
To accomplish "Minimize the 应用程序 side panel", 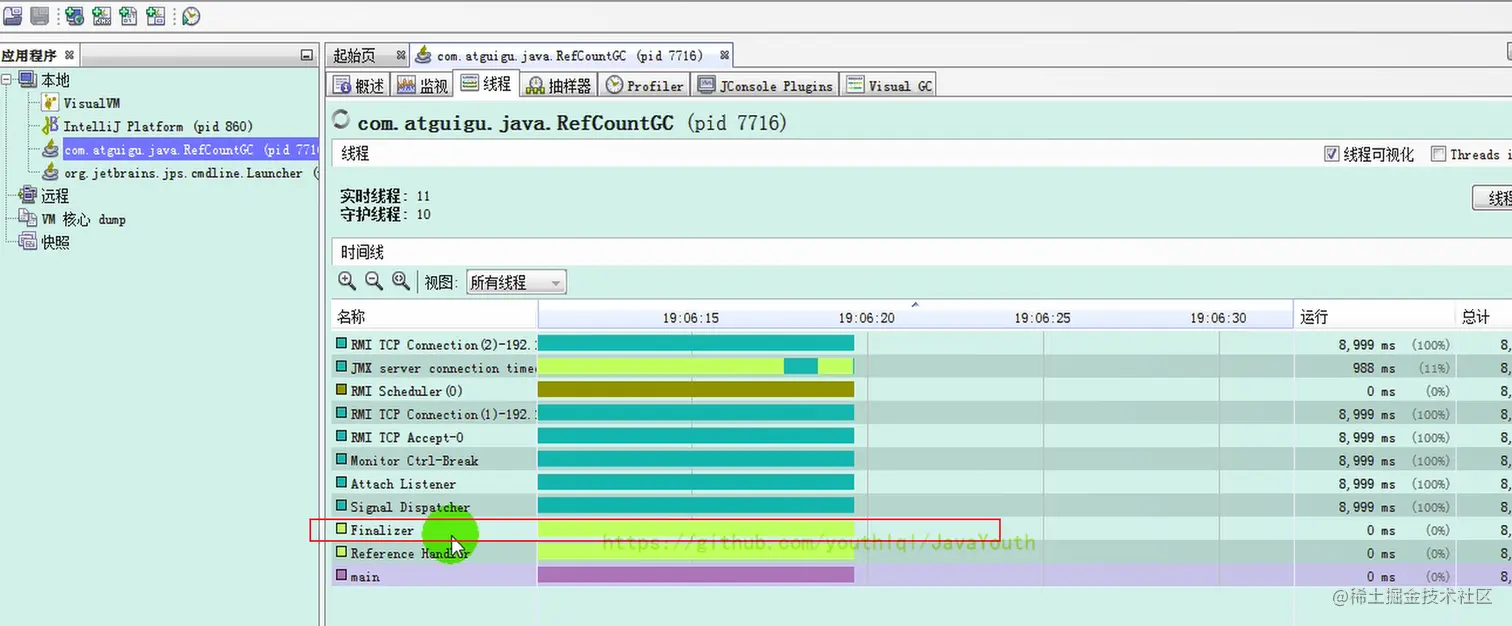I will [307, 56].
